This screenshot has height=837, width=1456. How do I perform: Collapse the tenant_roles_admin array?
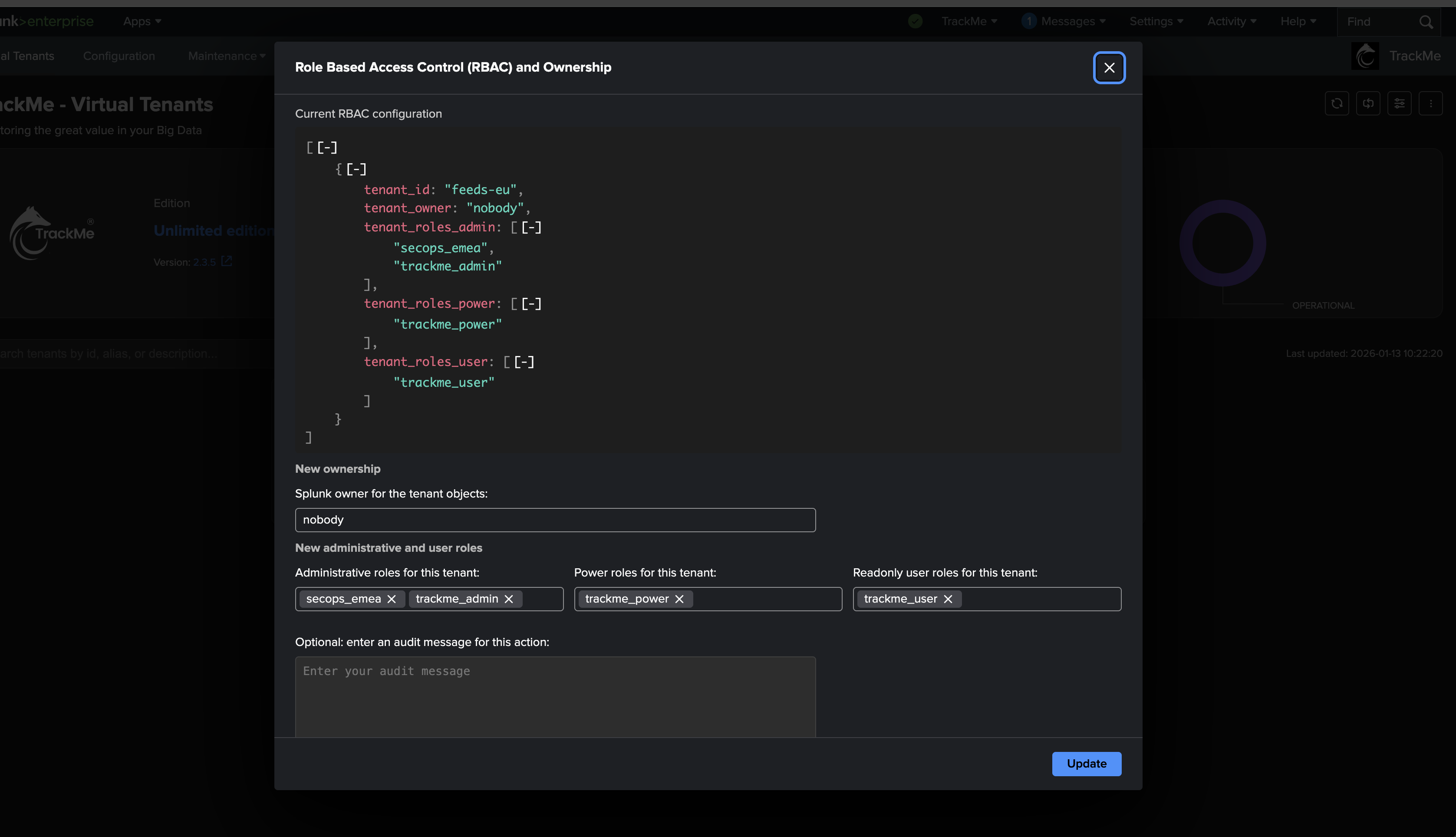pyautogui.click(x=531, y=227)
